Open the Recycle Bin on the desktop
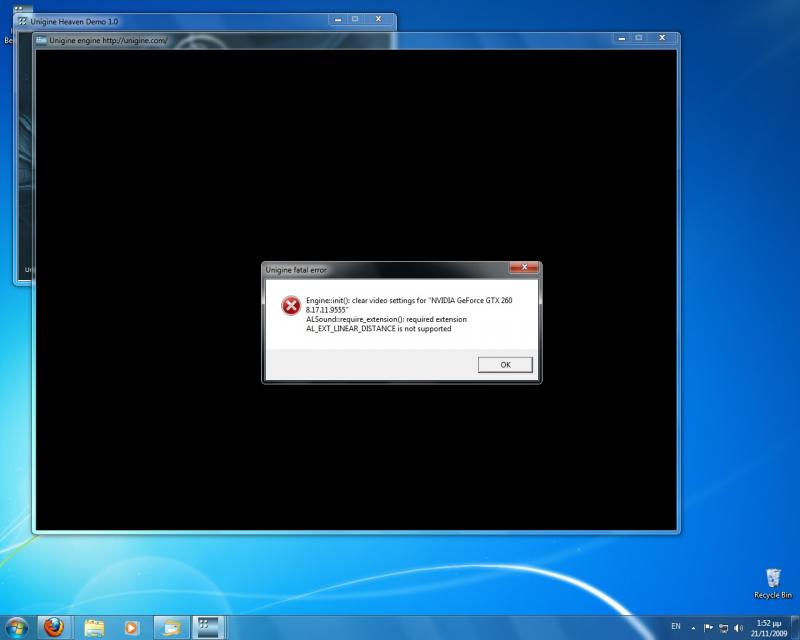 (x=773, y=583)
